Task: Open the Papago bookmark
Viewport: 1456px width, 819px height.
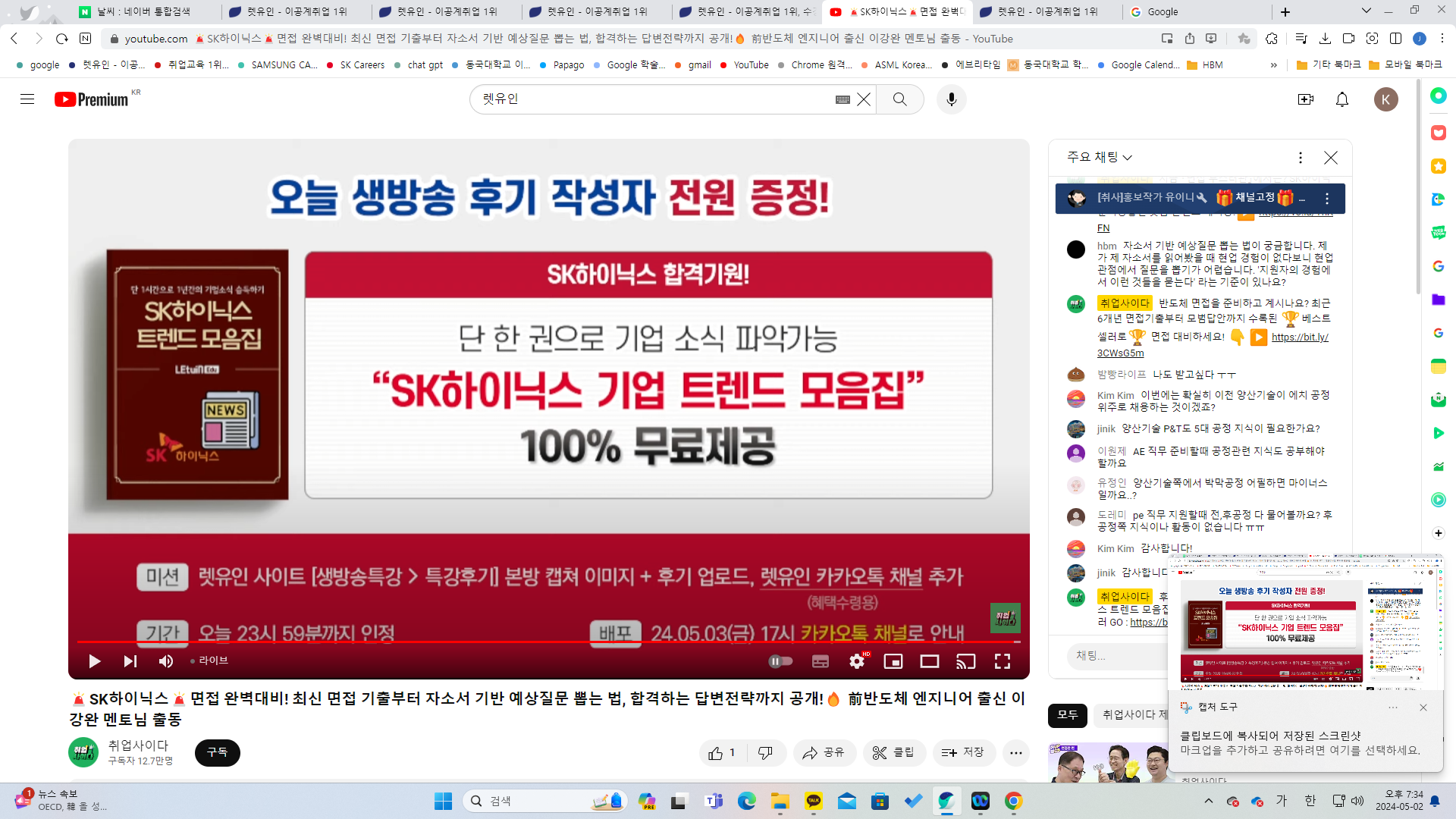Action: click(x=561, y=65)
